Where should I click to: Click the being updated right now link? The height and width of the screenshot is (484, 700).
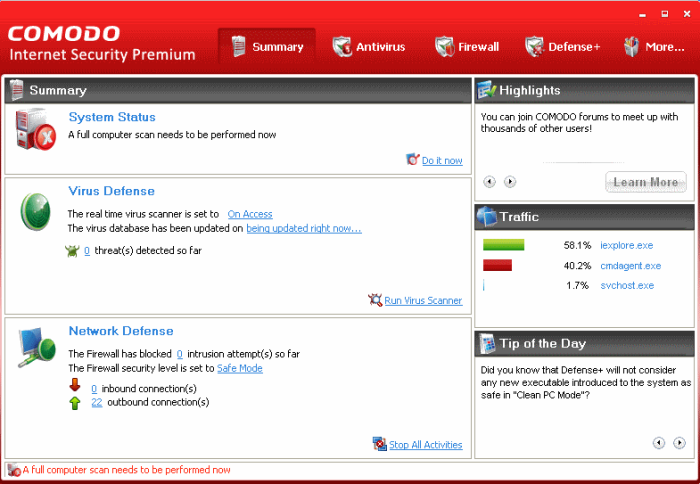[304, 228]
